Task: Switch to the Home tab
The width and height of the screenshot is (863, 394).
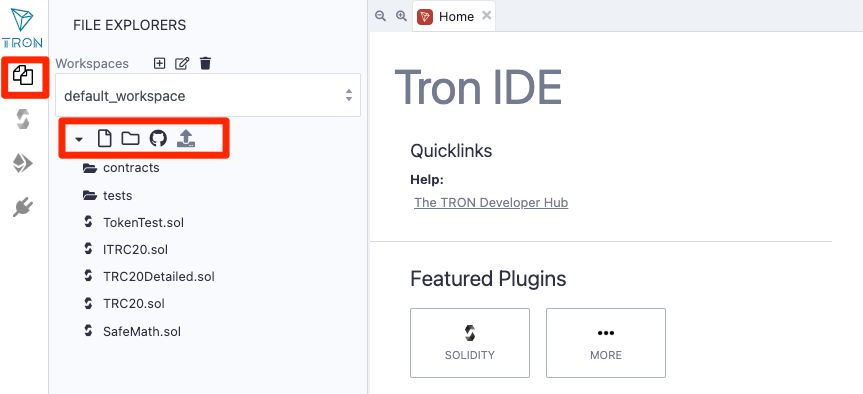Action: point(454,17)
